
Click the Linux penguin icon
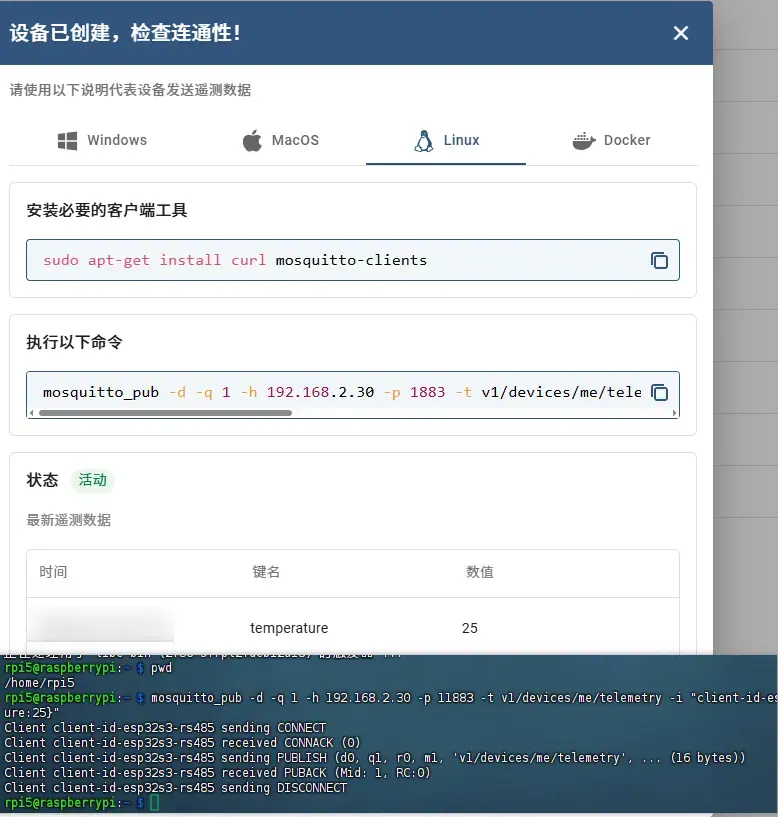(x=424, y=141)
